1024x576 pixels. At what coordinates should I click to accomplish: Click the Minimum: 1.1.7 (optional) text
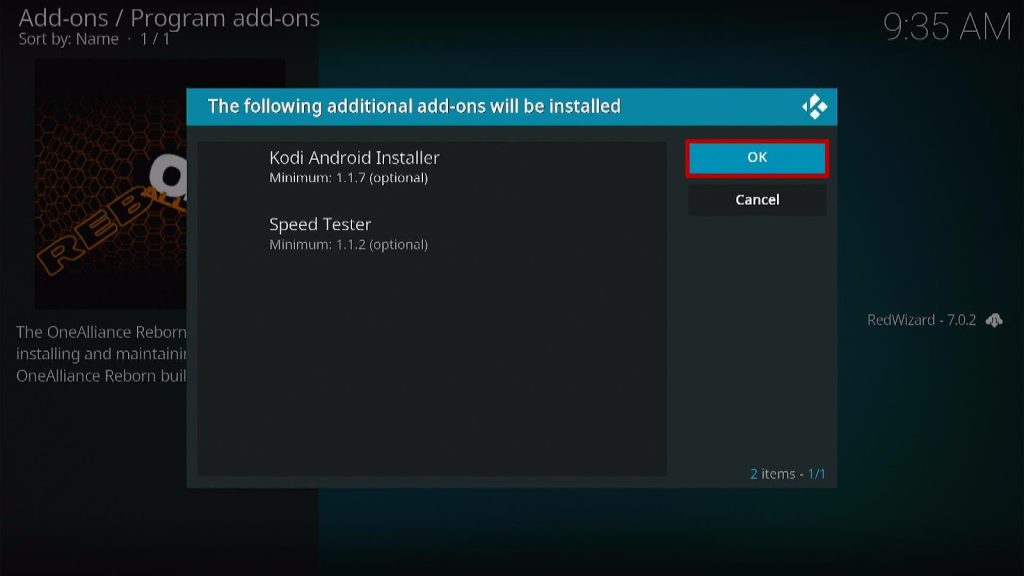coord(348,178)
